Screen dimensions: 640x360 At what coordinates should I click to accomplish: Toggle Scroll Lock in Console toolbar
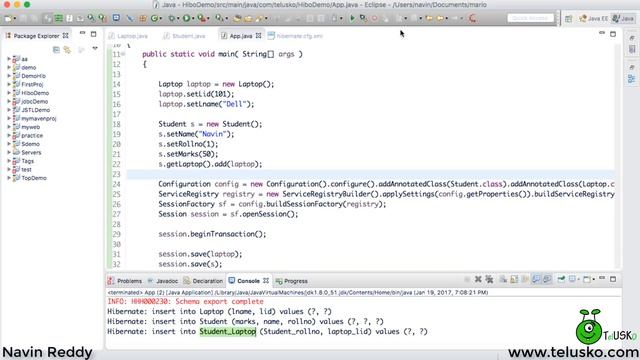point(514,280)
